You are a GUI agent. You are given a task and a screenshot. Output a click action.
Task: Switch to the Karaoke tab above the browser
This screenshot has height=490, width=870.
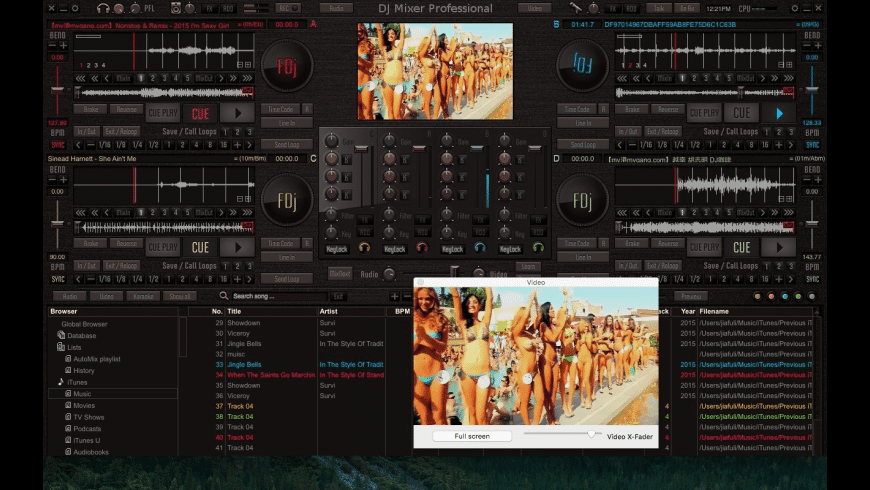pyautogui.click(x=143, y=296)
